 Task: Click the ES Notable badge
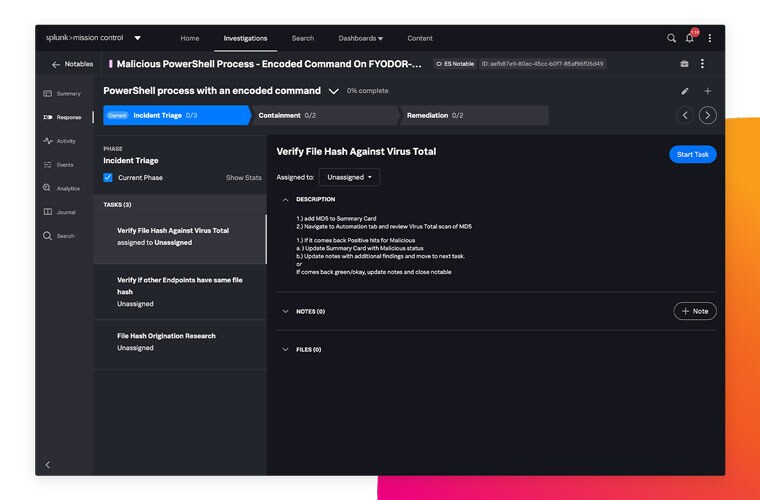455,64
